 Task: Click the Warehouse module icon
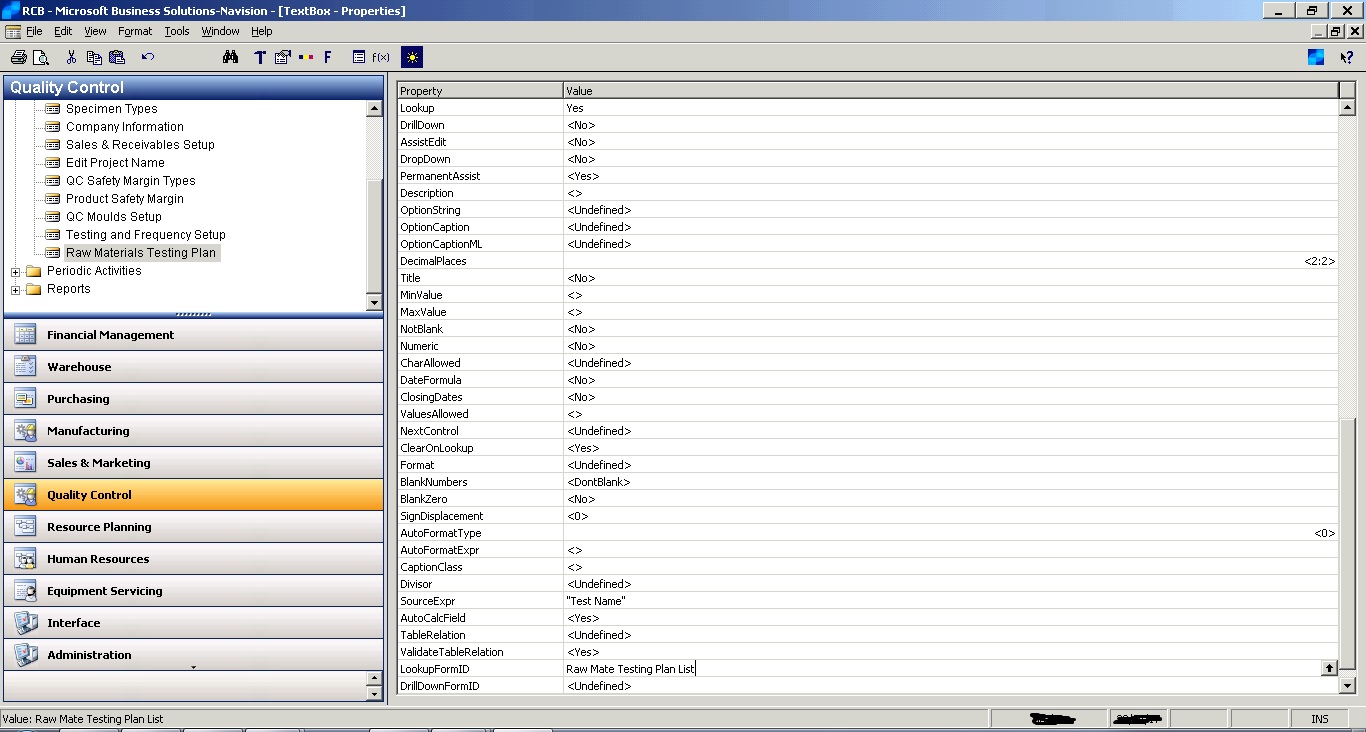(x=25, y=367)
